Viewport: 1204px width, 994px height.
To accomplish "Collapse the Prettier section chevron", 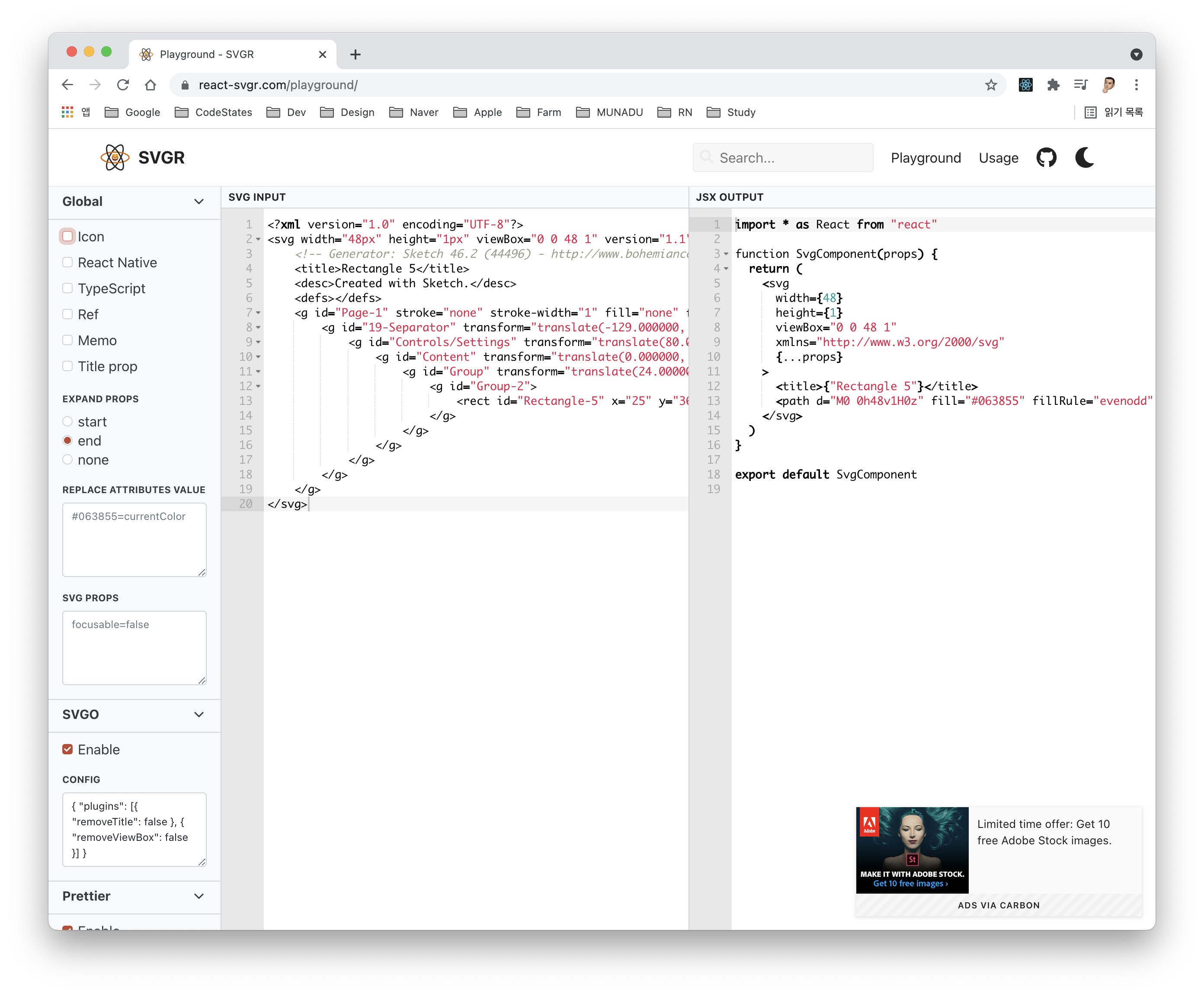I will pyautogui.click(x=199, y=896).
